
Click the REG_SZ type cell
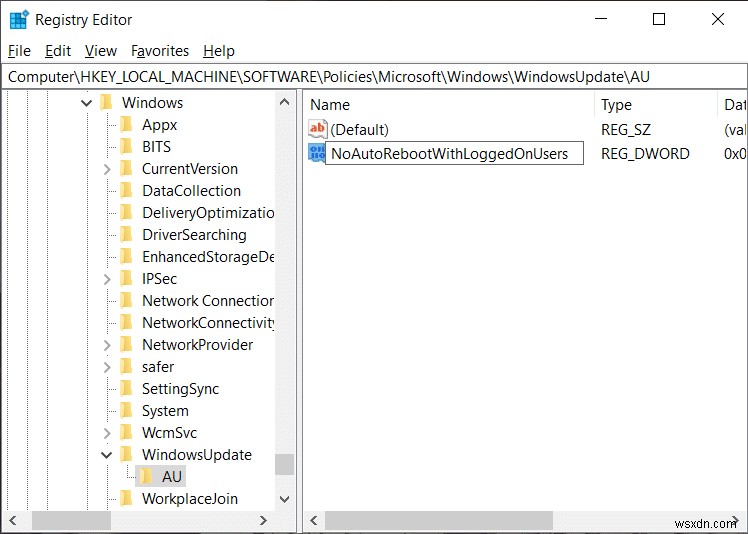tap(625, 129)
